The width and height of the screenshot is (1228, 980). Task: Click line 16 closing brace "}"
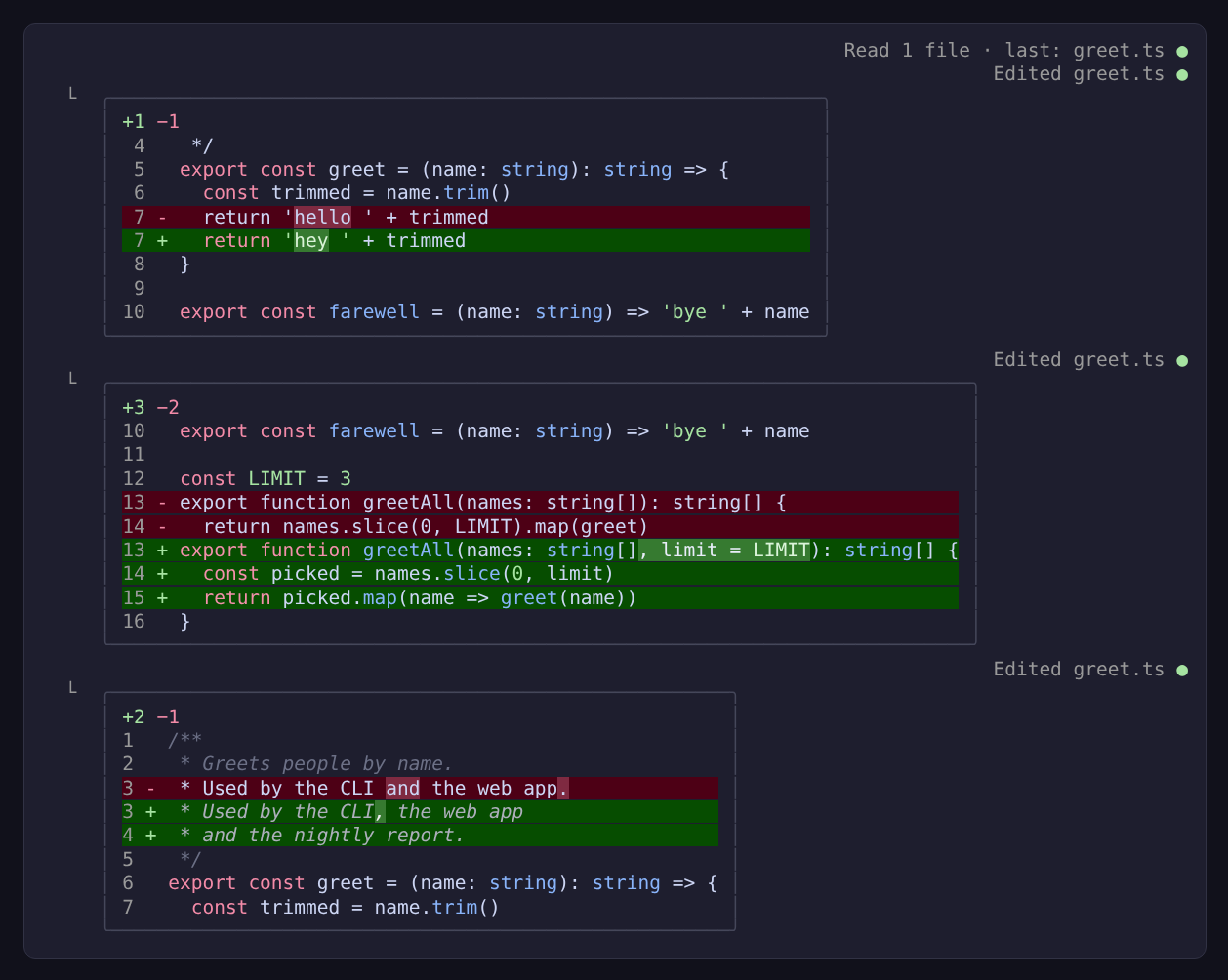(185, 621)
